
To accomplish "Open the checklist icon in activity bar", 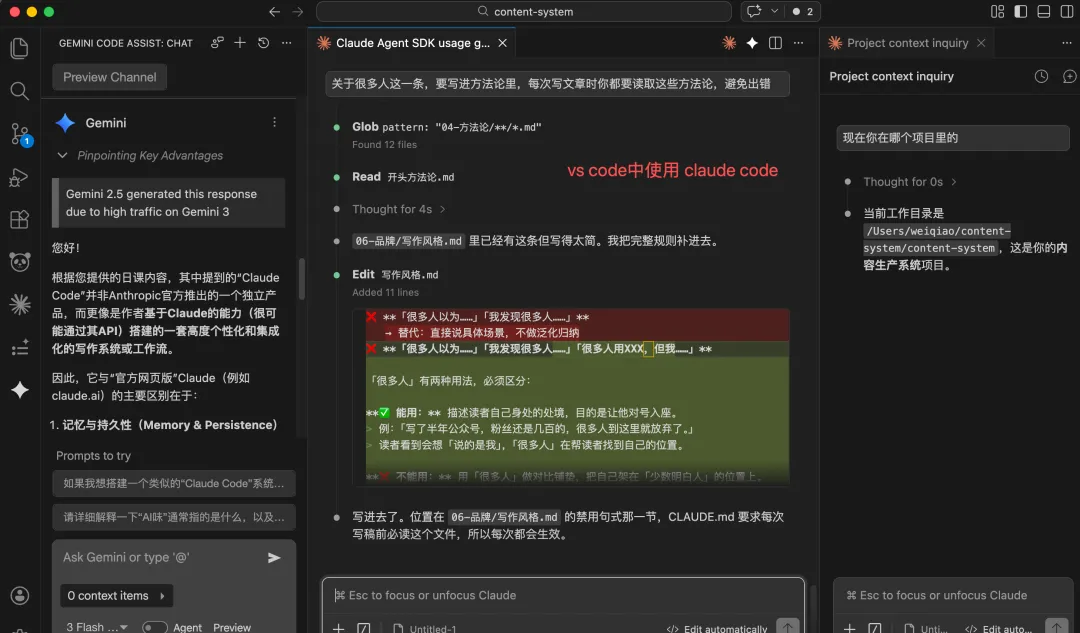I will 19,347.
